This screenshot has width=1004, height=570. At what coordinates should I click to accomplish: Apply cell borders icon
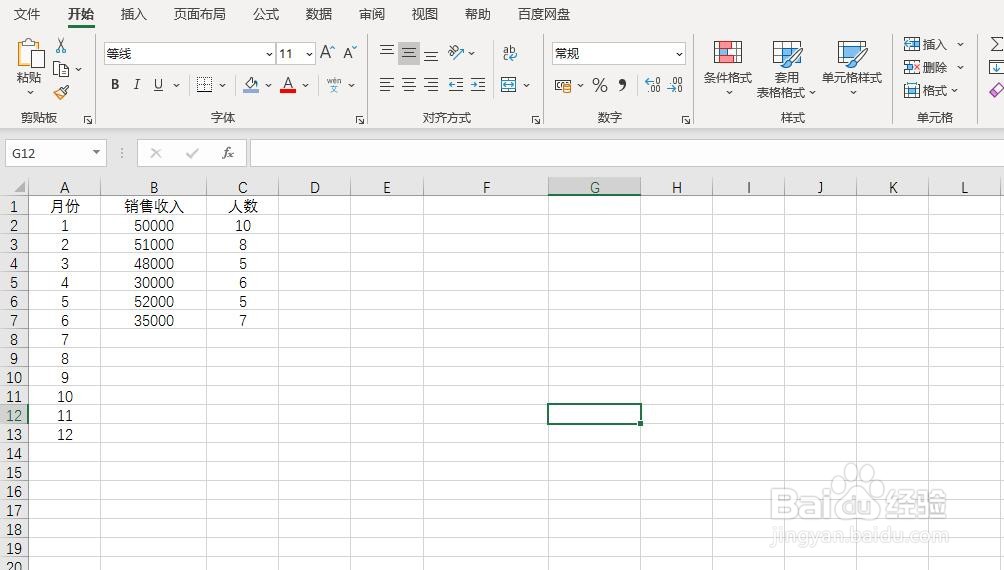pos(204,85)
